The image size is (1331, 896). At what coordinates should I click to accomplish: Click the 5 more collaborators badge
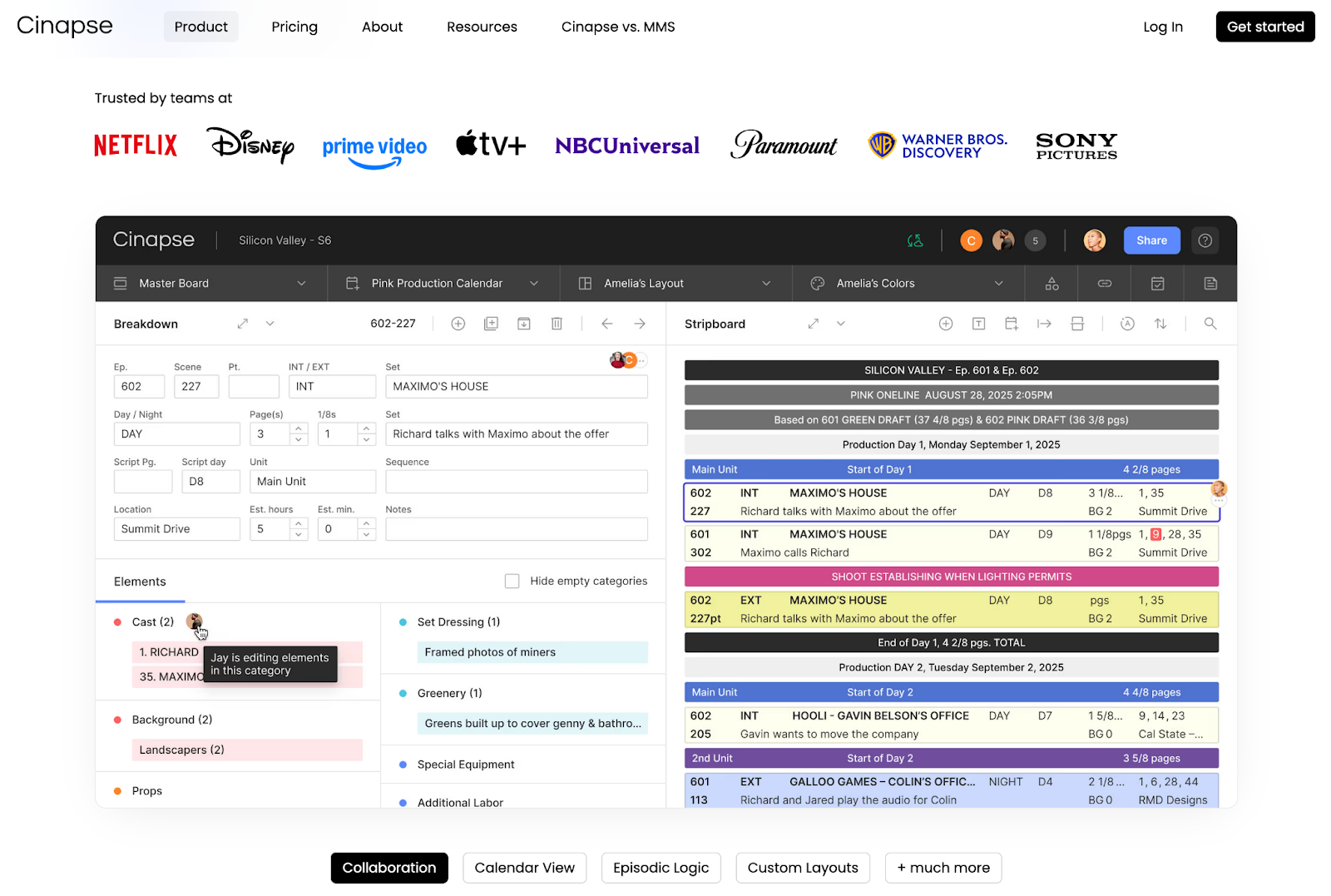pos(1035,240)
